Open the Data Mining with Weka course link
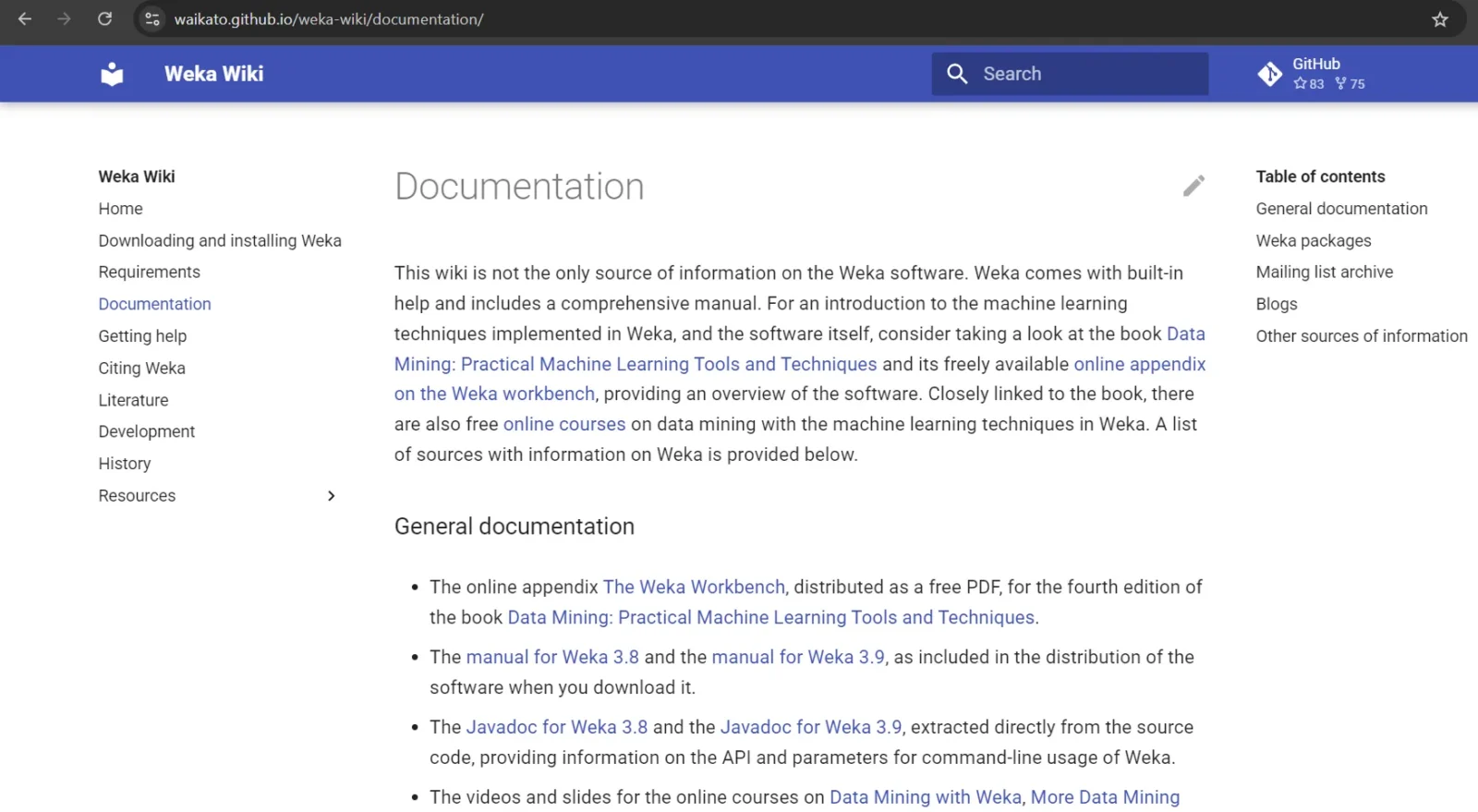This screenshot has width=1478, height=812. [926, 797]
